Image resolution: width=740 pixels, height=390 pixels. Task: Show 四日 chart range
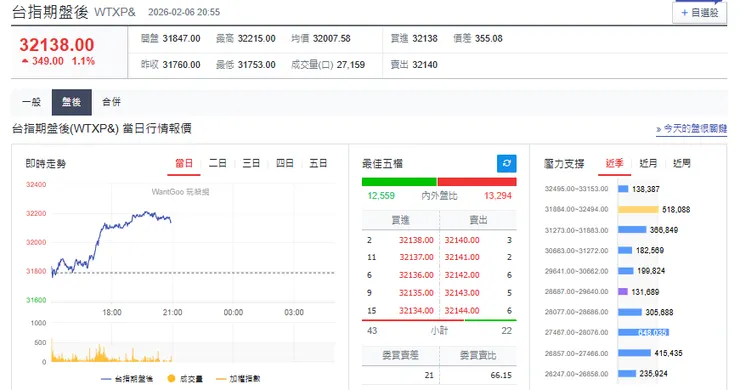tap(285, 163)
